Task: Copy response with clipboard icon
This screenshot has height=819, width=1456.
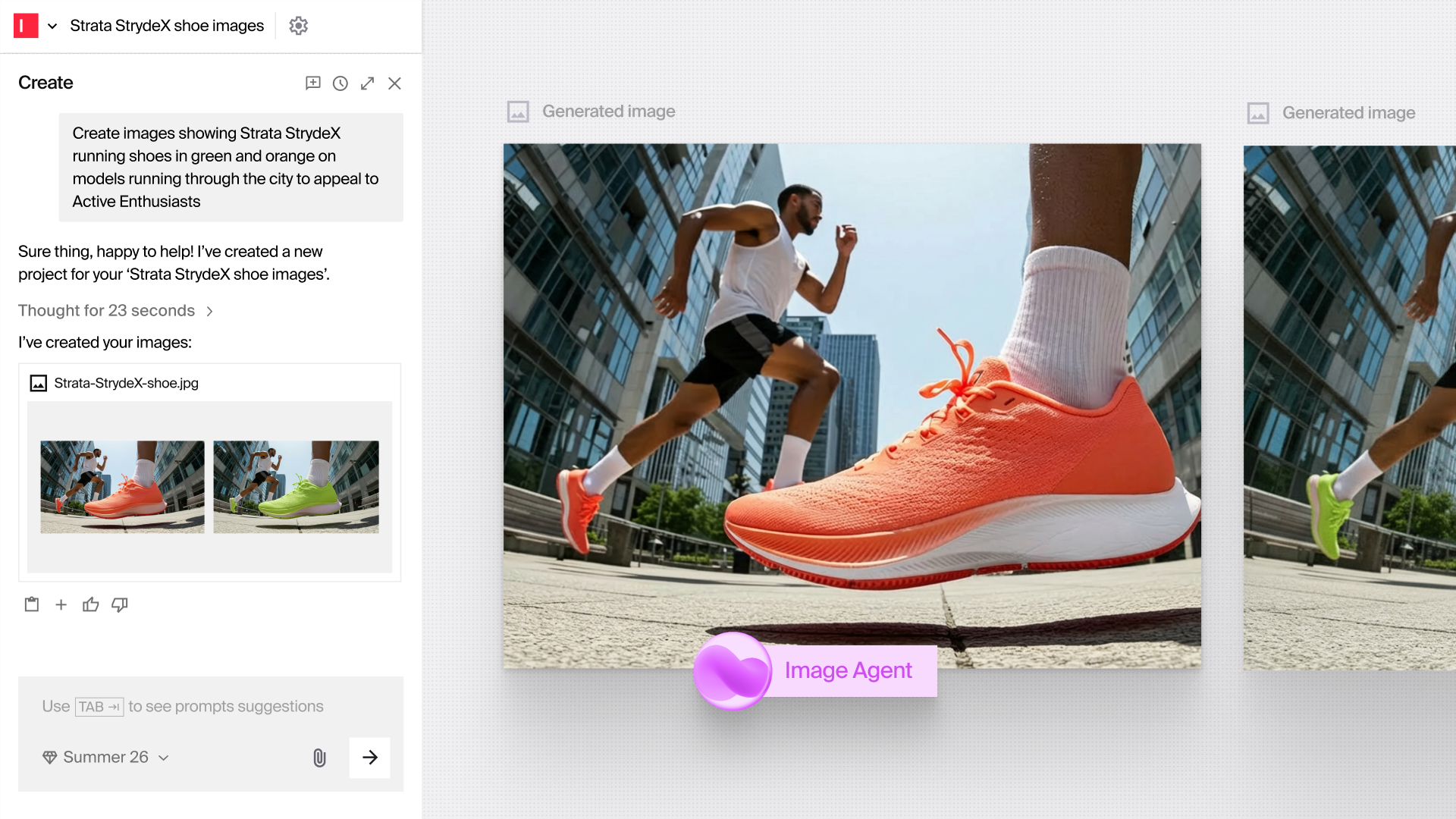Action: [x=32, y=604]
